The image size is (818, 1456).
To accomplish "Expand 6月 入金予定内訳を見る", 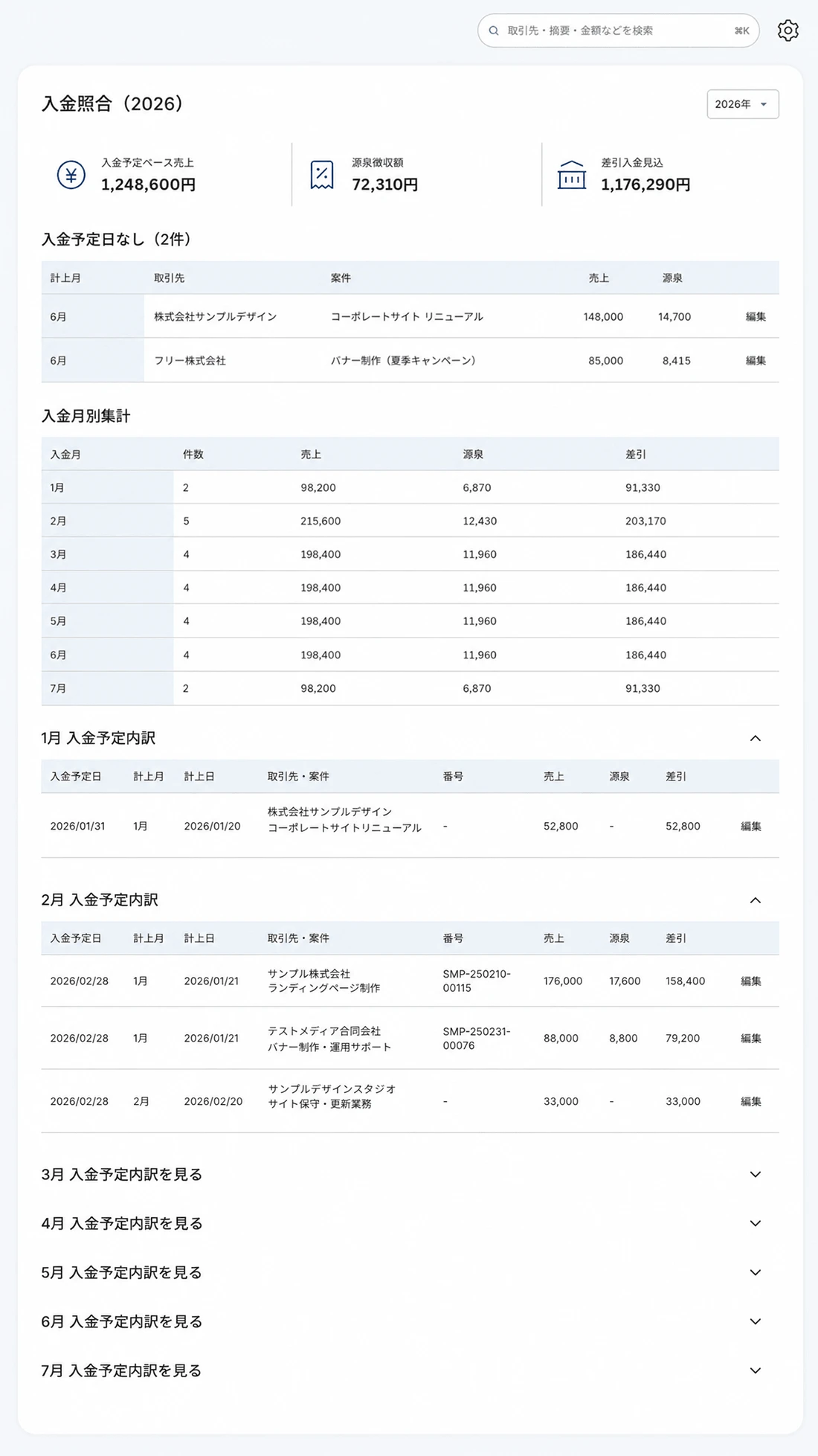I will [x=755, y=1321].
